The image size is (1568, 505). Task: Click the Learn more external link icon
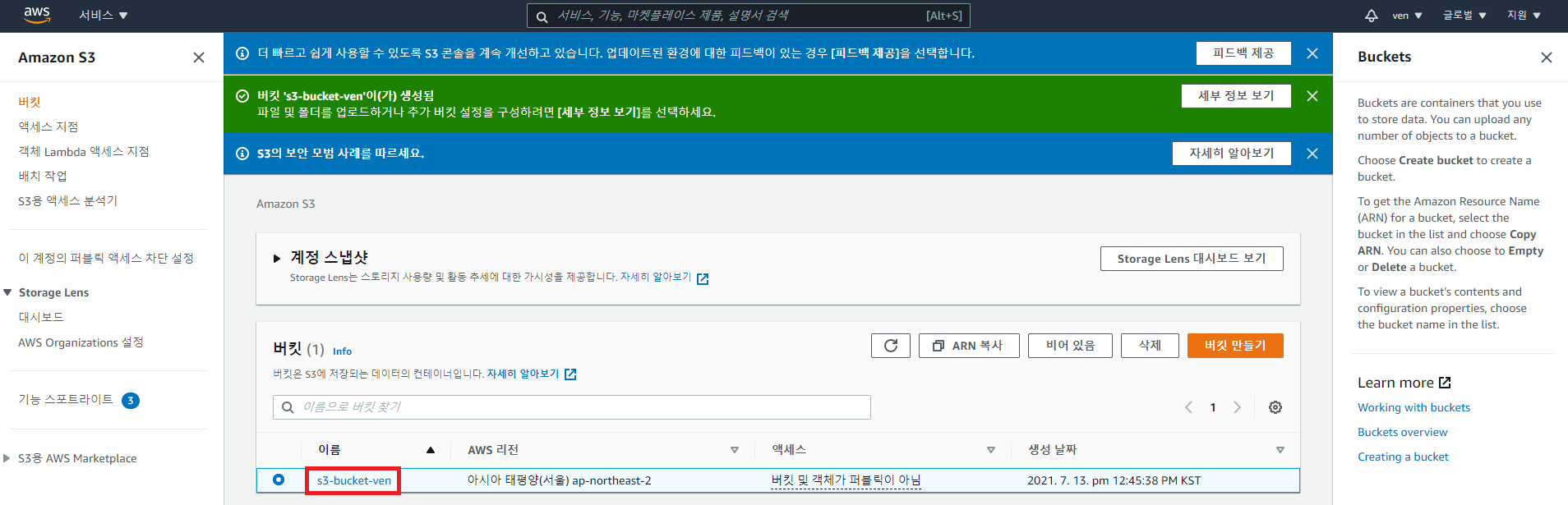(1446, 383)
